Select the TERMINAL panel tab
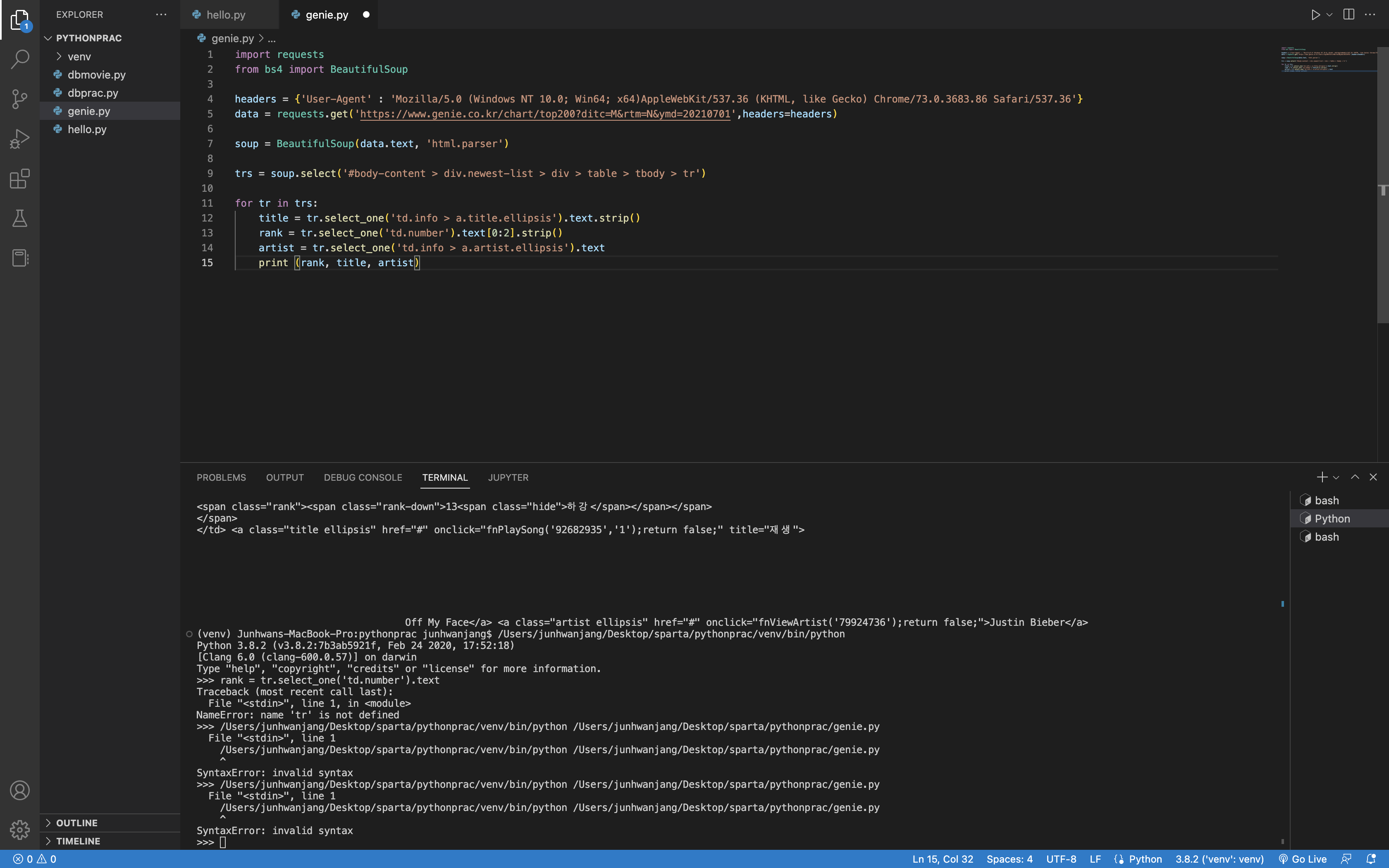Viewport: 1389px width, 868px height. (x=445, y=478)
